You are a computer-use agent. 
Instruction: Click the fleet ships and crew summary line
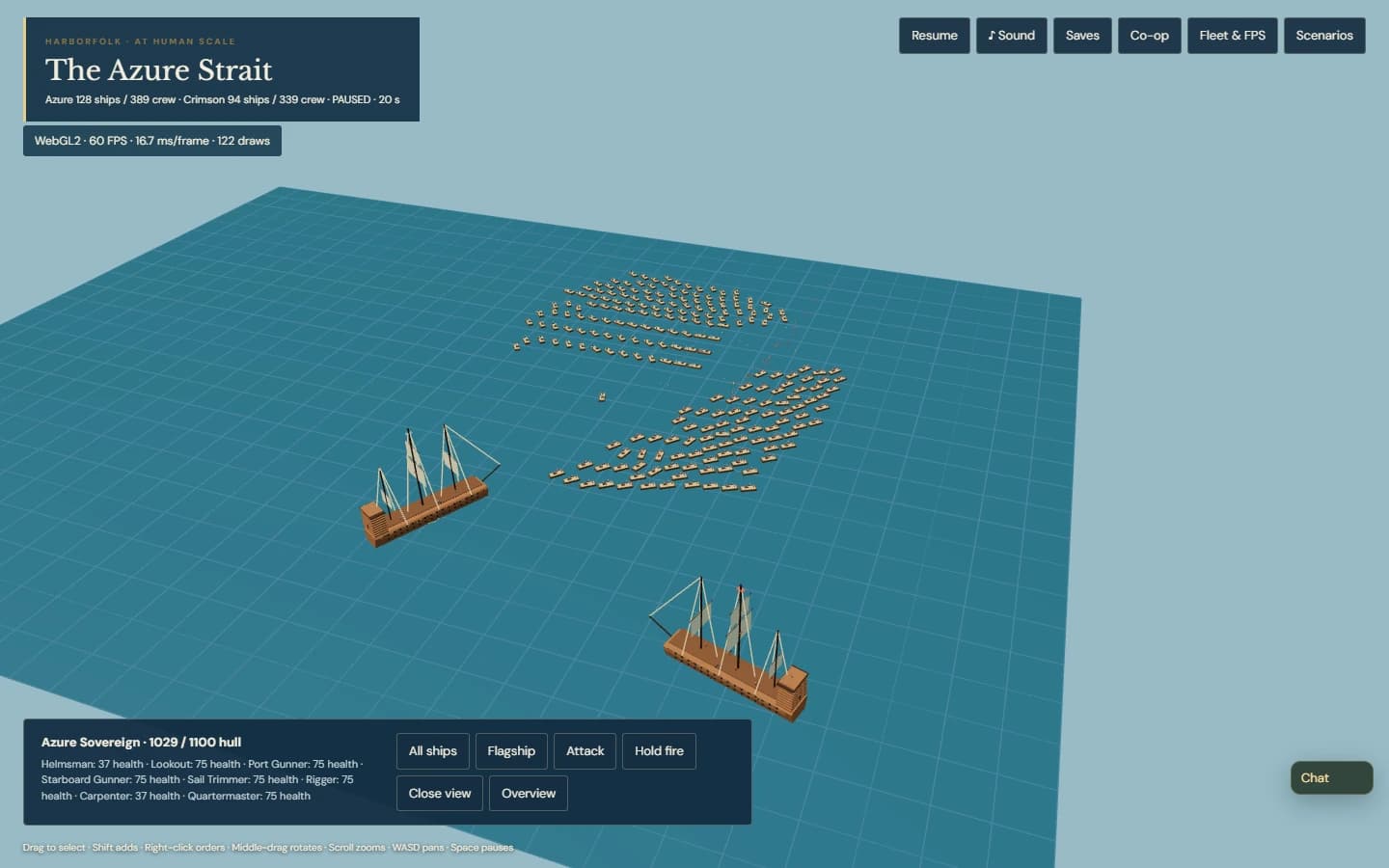pyautogui.click(x=222, y=99)
